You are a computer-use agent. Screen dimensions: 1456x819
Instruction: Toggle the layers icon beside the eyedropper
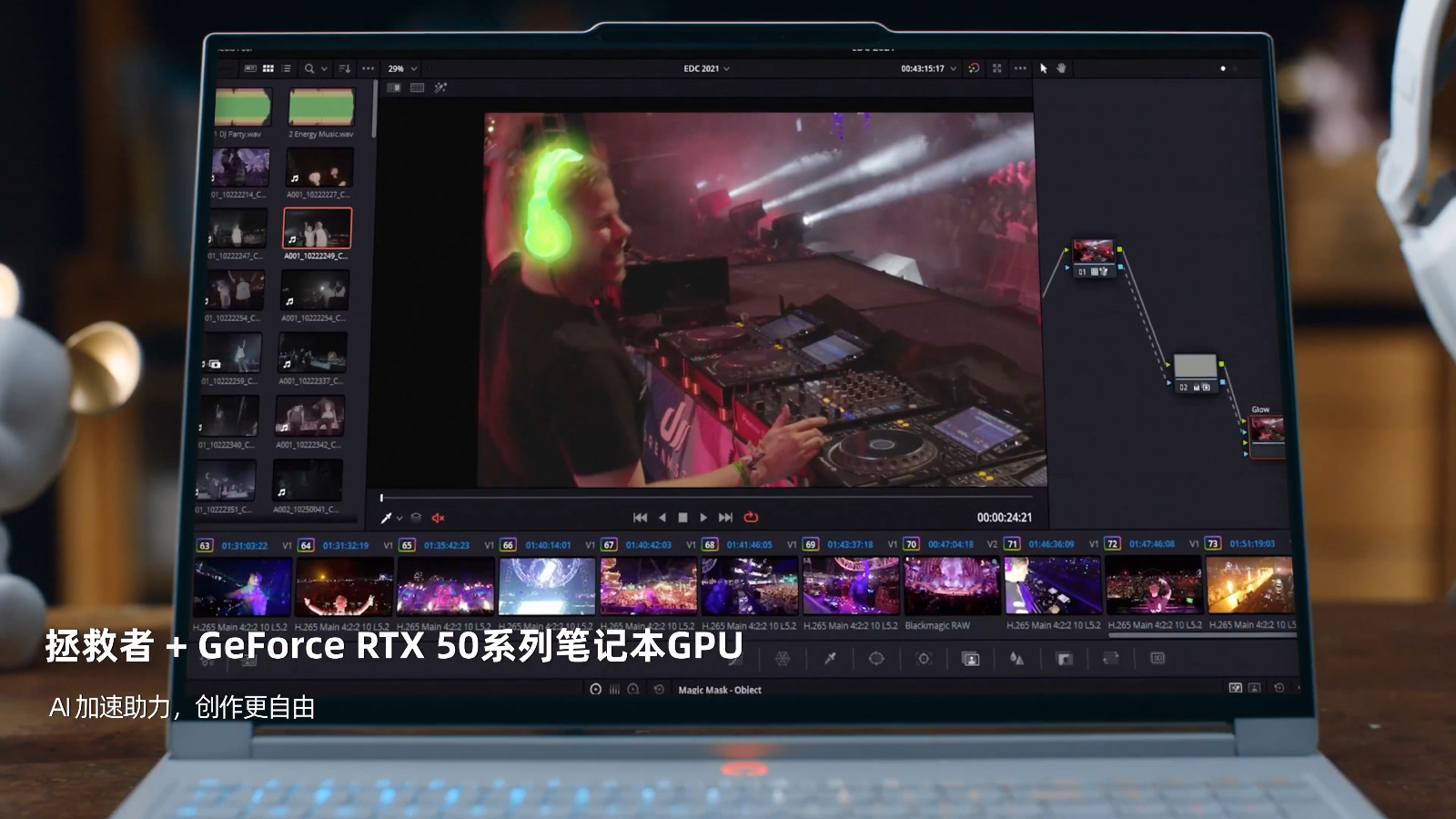416,518
